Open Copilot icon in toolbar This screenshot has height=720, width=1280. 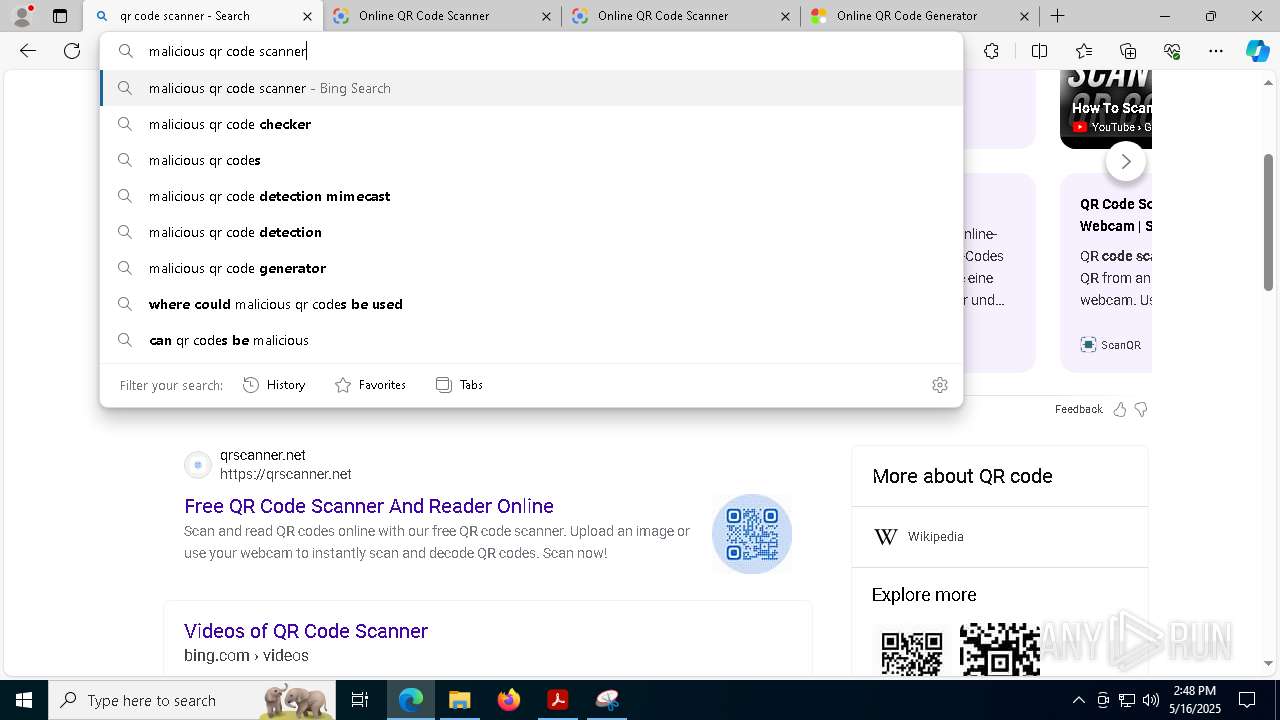(1257, 51)
